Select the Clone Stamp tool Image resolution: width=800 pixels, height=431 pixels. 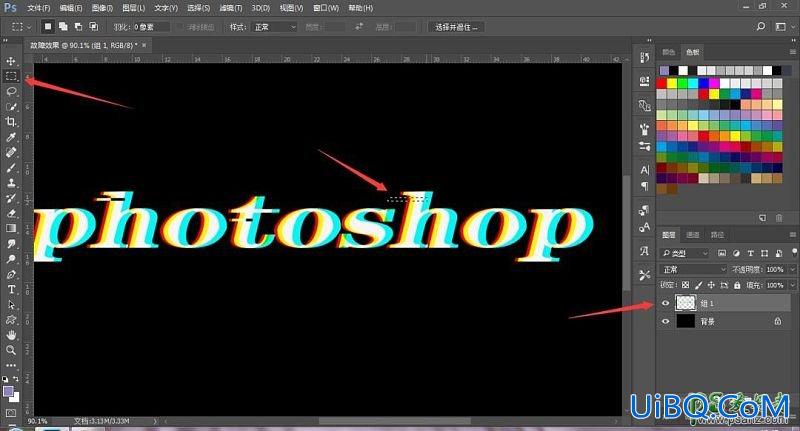[11, 183]
